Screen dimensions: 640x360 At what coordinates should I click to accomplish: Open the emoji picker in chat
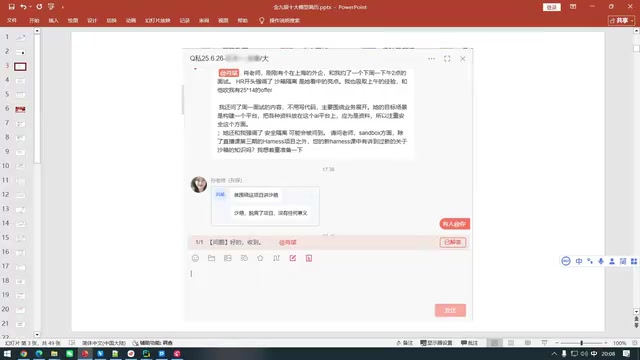click(195, 258)
